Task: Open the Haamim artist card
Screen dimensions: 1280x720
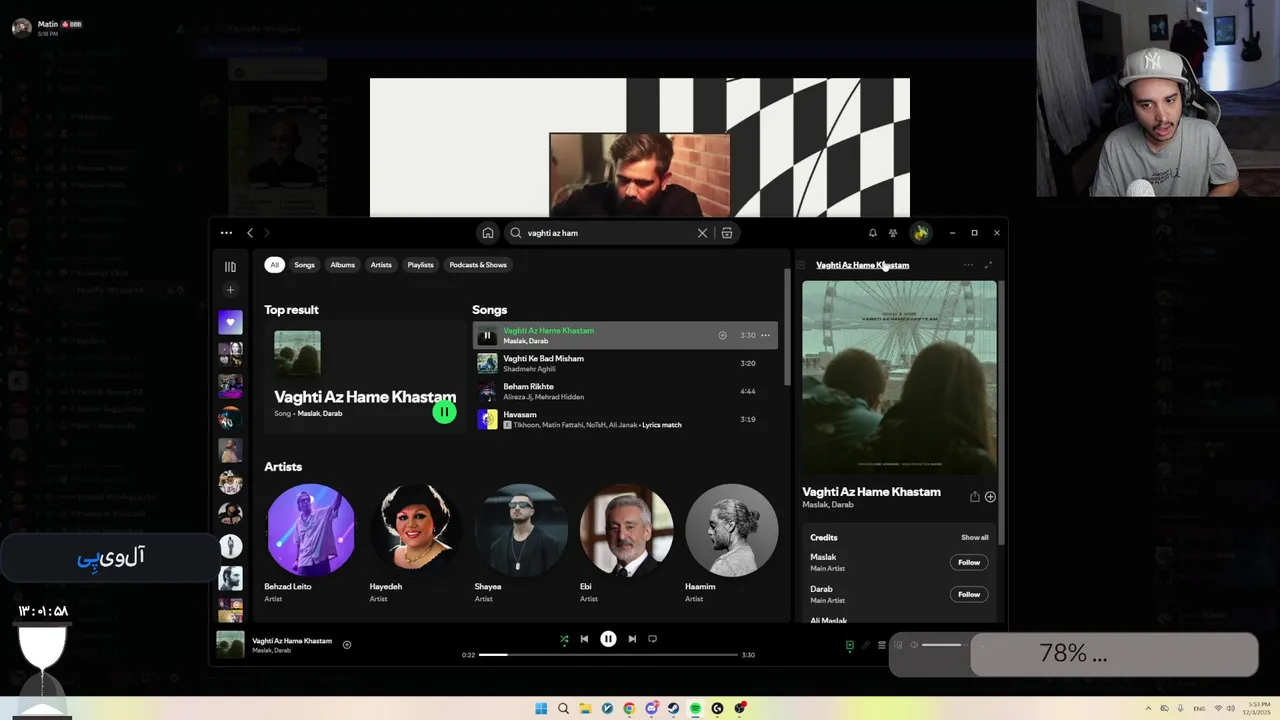Action: [731, 543]
